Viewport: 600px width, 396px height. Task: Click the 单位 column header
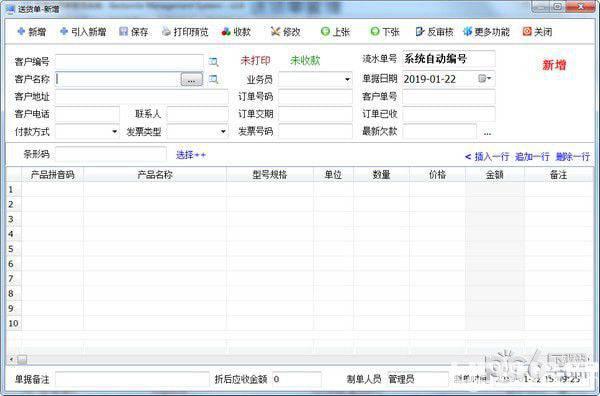[x=333, y=175]
